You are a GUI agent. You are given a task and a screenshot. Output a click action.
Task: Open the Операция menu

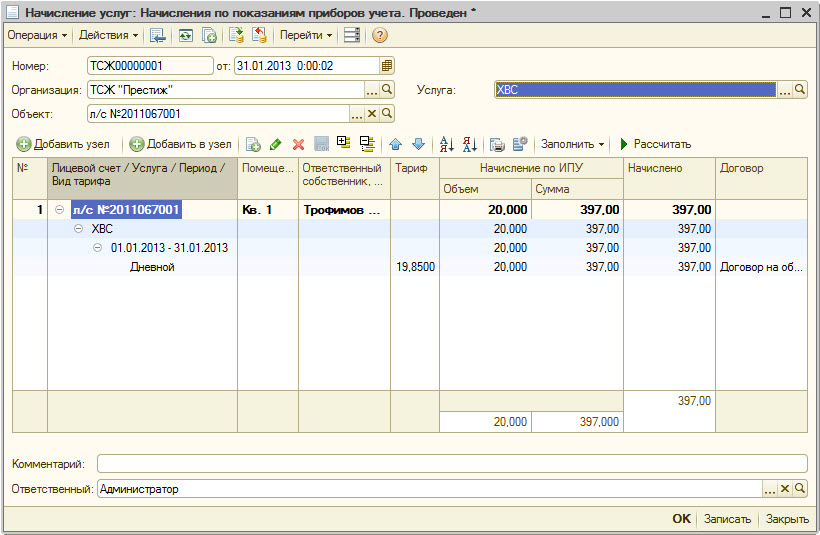(x=37, y=35)
